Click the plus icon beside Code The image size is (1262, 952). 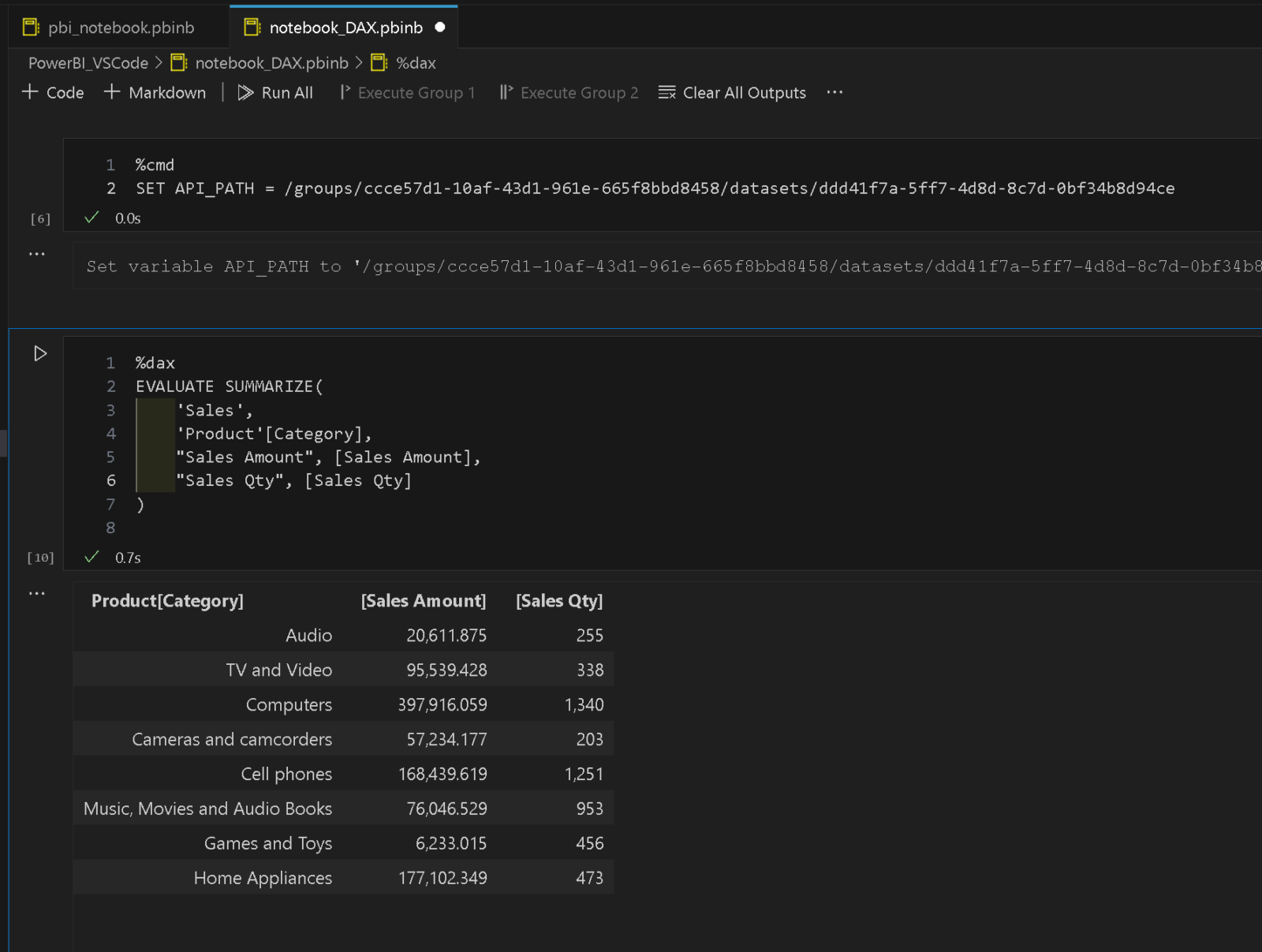tap(30, 92)
